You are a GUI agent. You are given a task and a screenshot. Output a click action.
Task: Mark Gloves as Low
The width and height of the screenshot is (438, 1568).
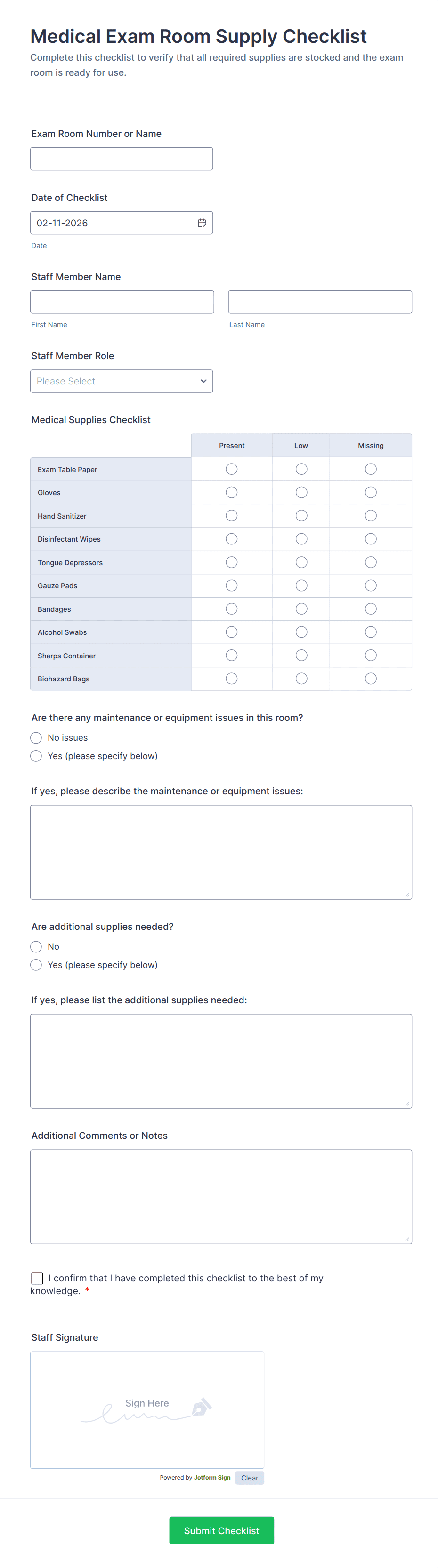(x=301, y=492)
